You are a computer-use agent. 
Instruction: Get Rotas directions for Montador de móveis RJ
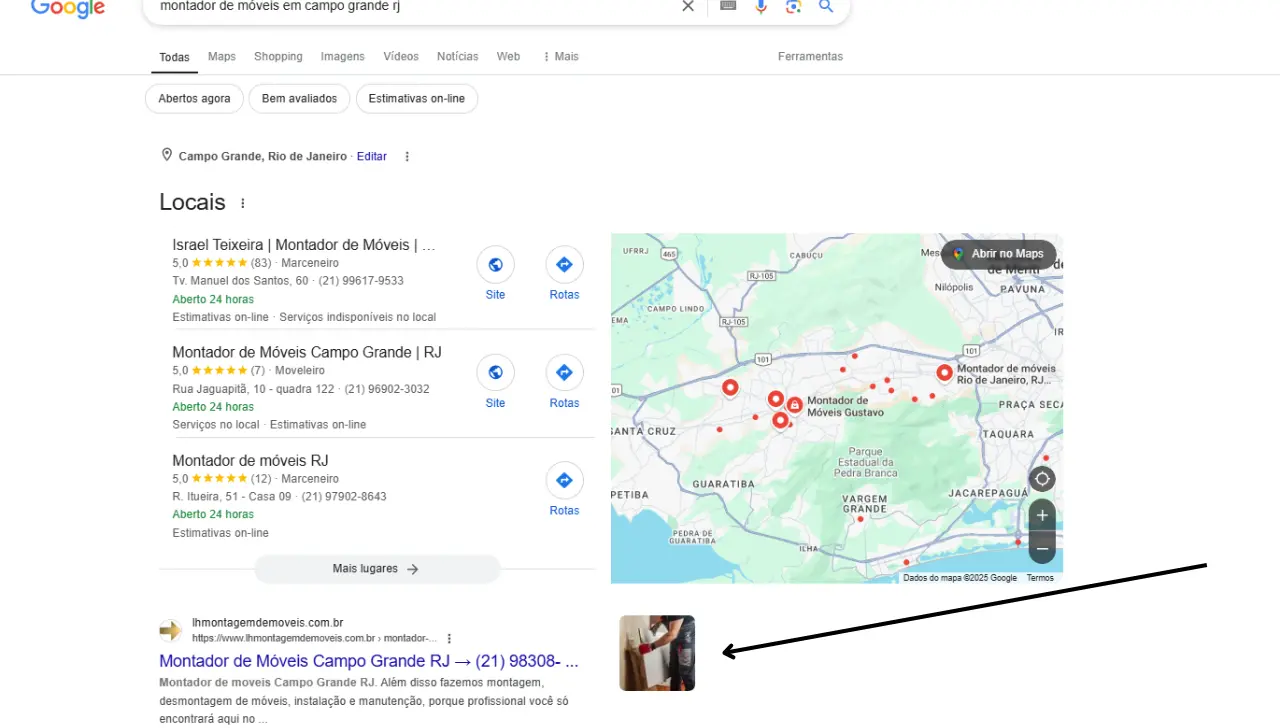click(564, 481)
